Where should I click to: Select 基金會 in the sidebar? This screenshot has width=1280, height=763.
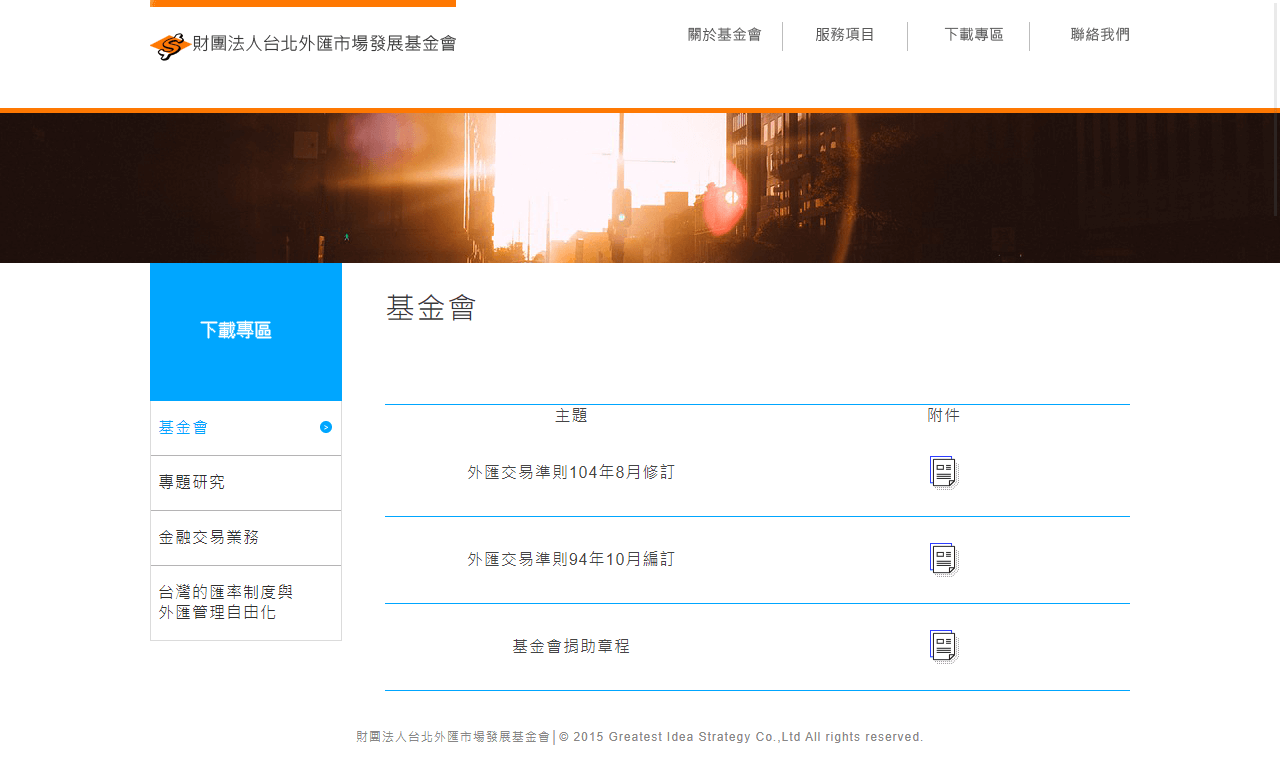click(246, 428)
